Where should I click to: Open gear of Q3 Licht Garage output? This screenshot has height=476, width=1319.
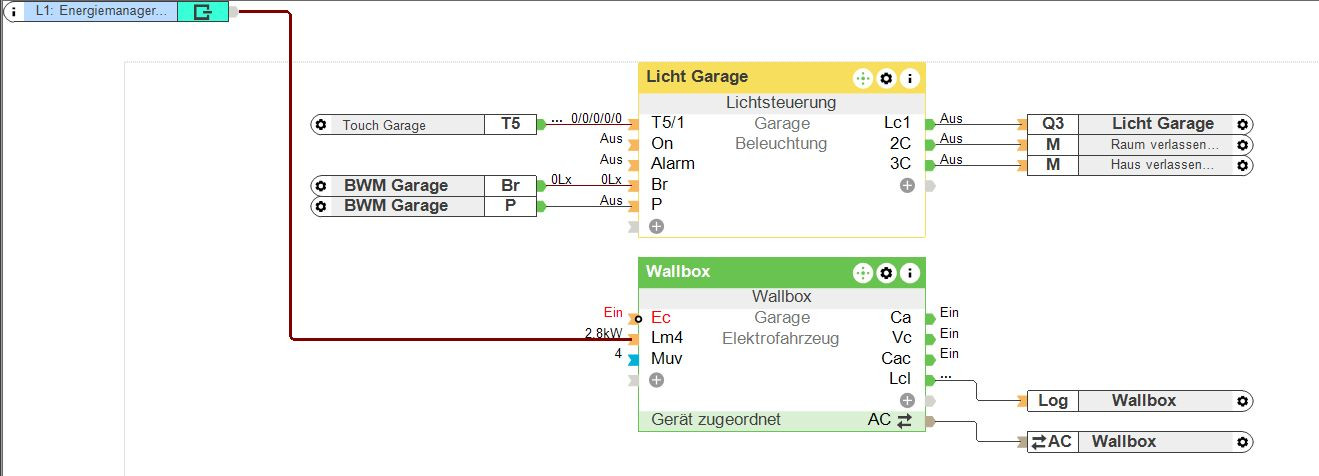(x=1242, y=124)
